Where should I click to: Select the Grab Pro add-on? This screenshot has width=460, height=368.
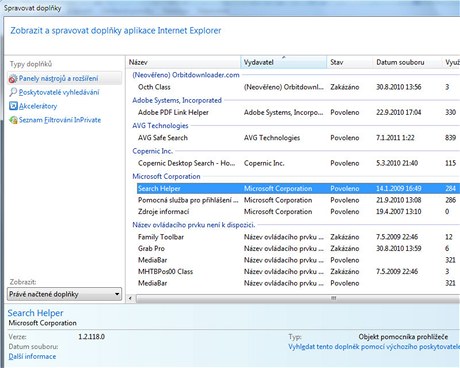point(298,249)
